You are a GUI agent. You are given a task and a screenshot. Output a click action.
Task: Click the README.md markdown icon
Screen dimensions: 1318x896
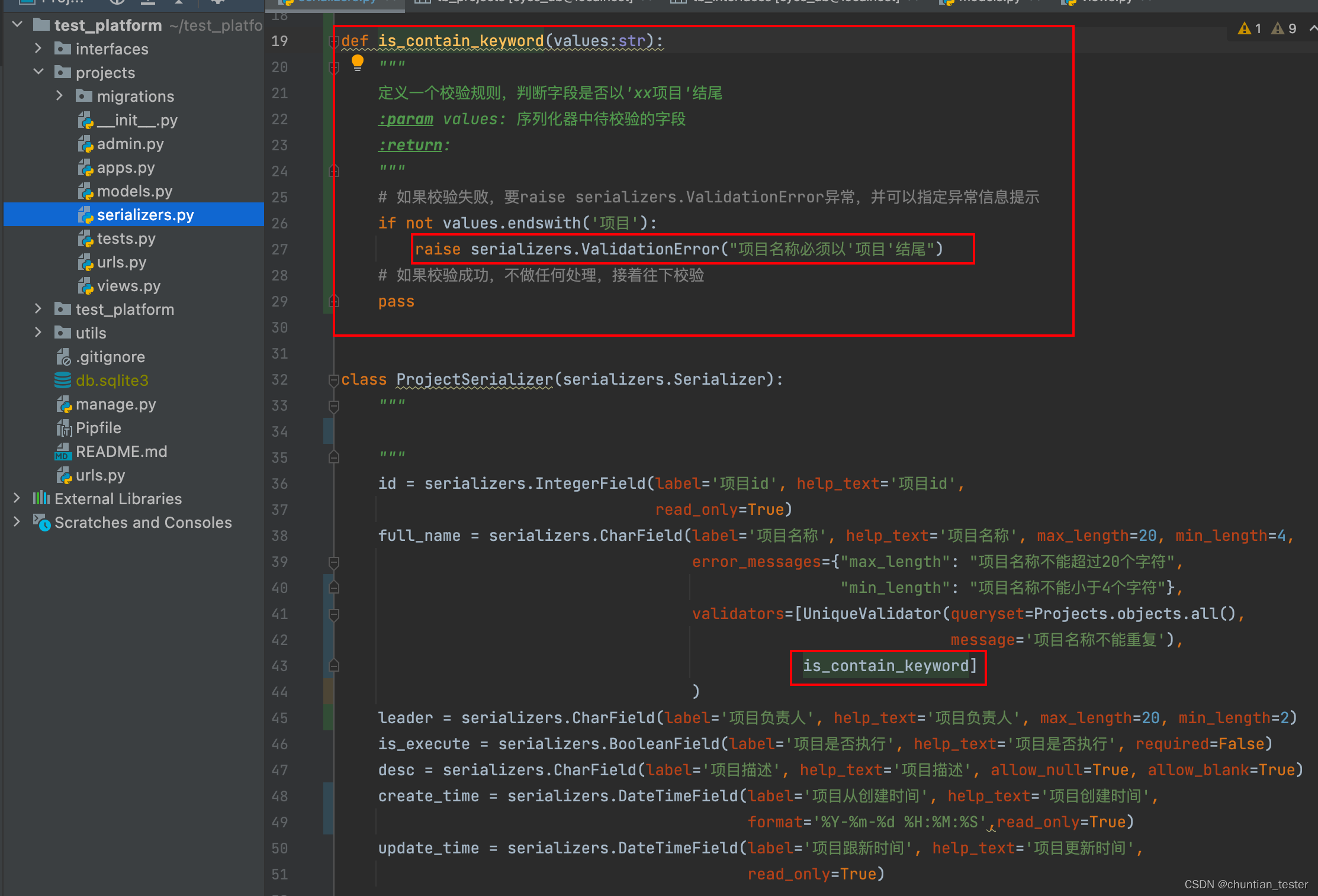(x=62, y=451)
